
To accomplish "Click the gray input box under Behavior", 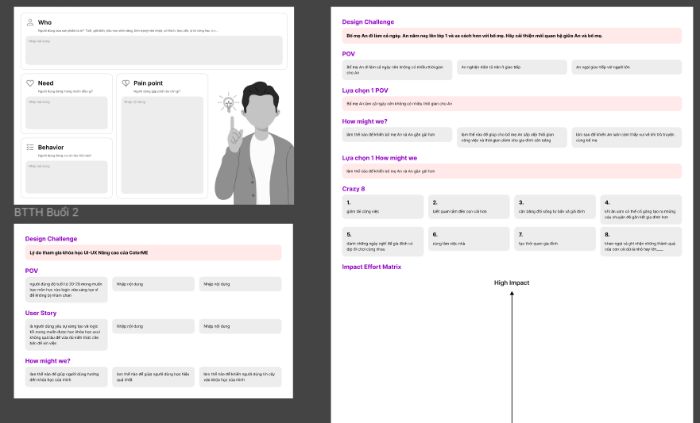I will (x=67, y=177).
